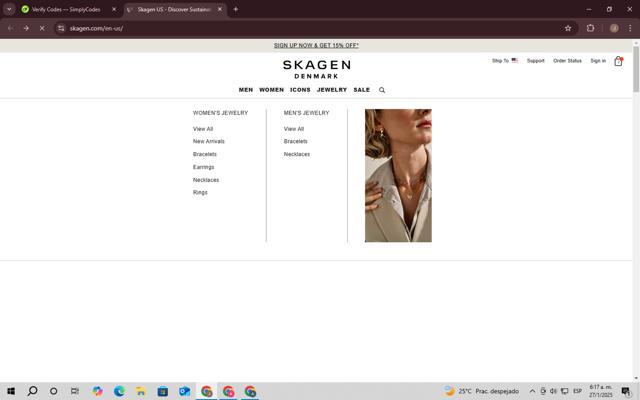Open Windows Start menu
The width and height of the screenshot is (640, 400).
pos(11,391)
